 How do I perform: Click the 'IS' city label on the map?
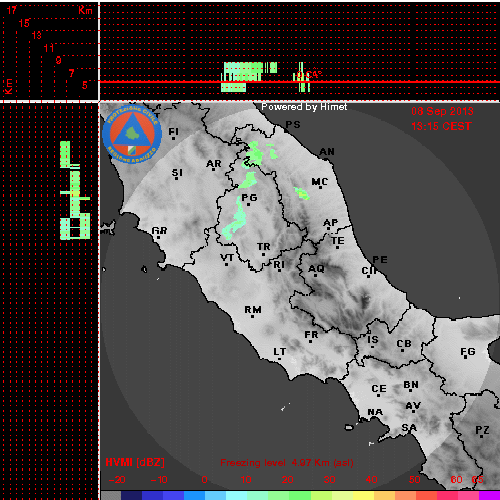click(373, 340)
